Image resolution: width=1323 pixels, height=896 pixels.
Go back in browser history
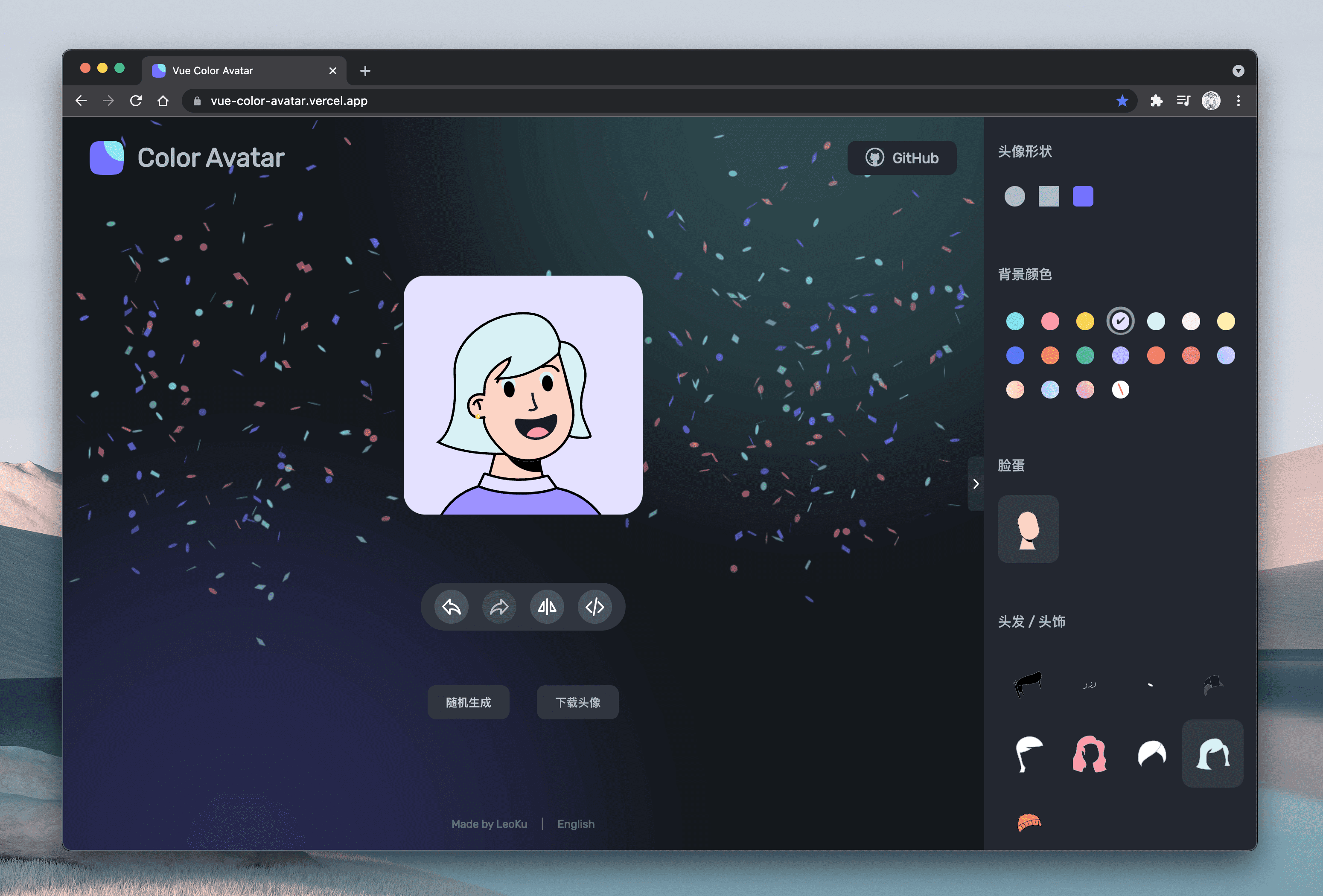(x=81, y=101)
